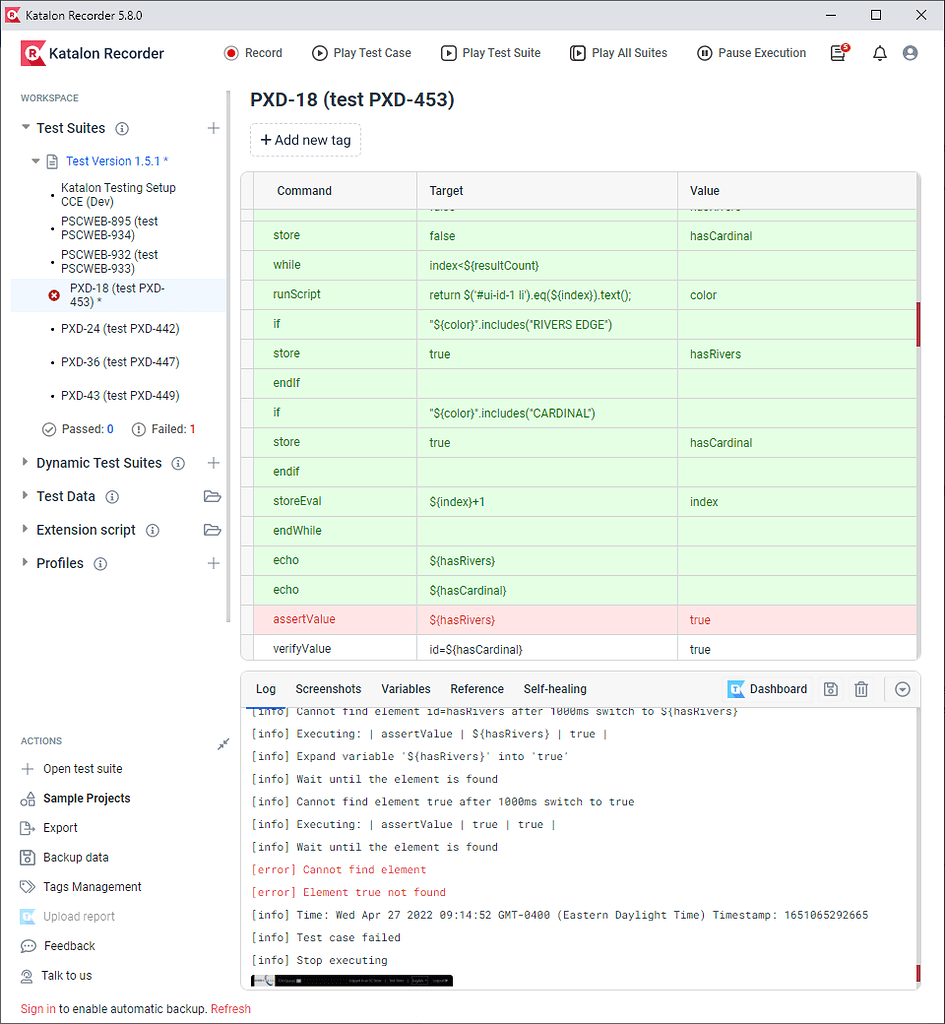Screen dimensions: 945x1024
Task: Click Add new tag button
Action: 305,140
